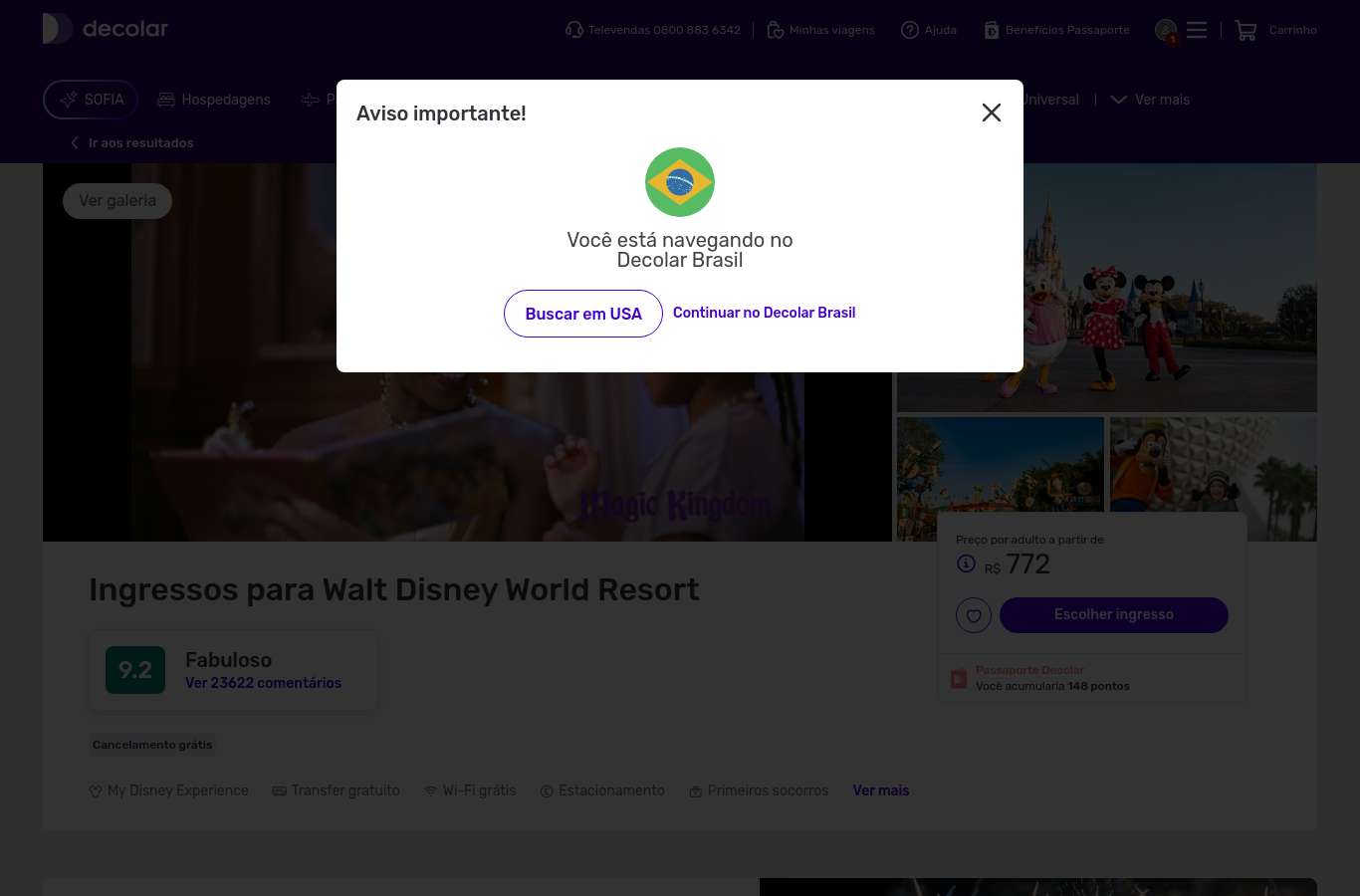
Task: Click the Passaporte Decolar text
Action: coord(1029,670)
